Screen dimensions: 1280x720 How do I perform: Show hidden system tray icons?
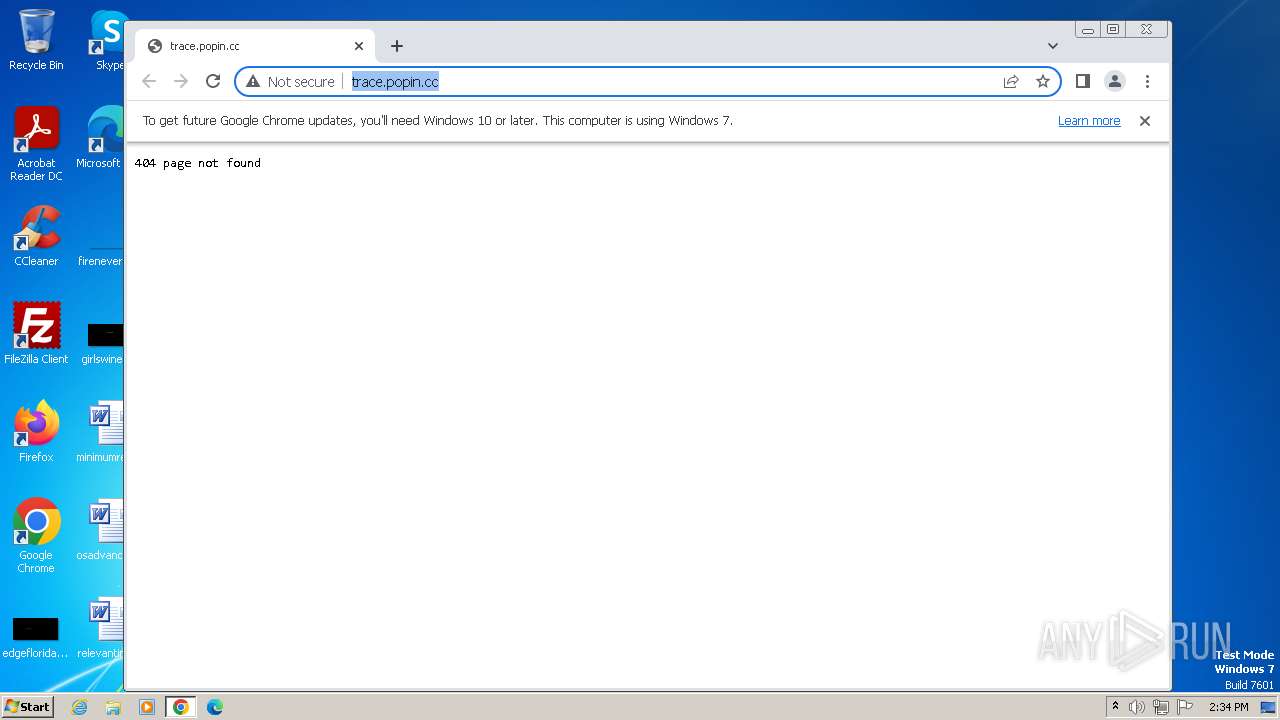pyautogui.click(x=1115, y=707)
